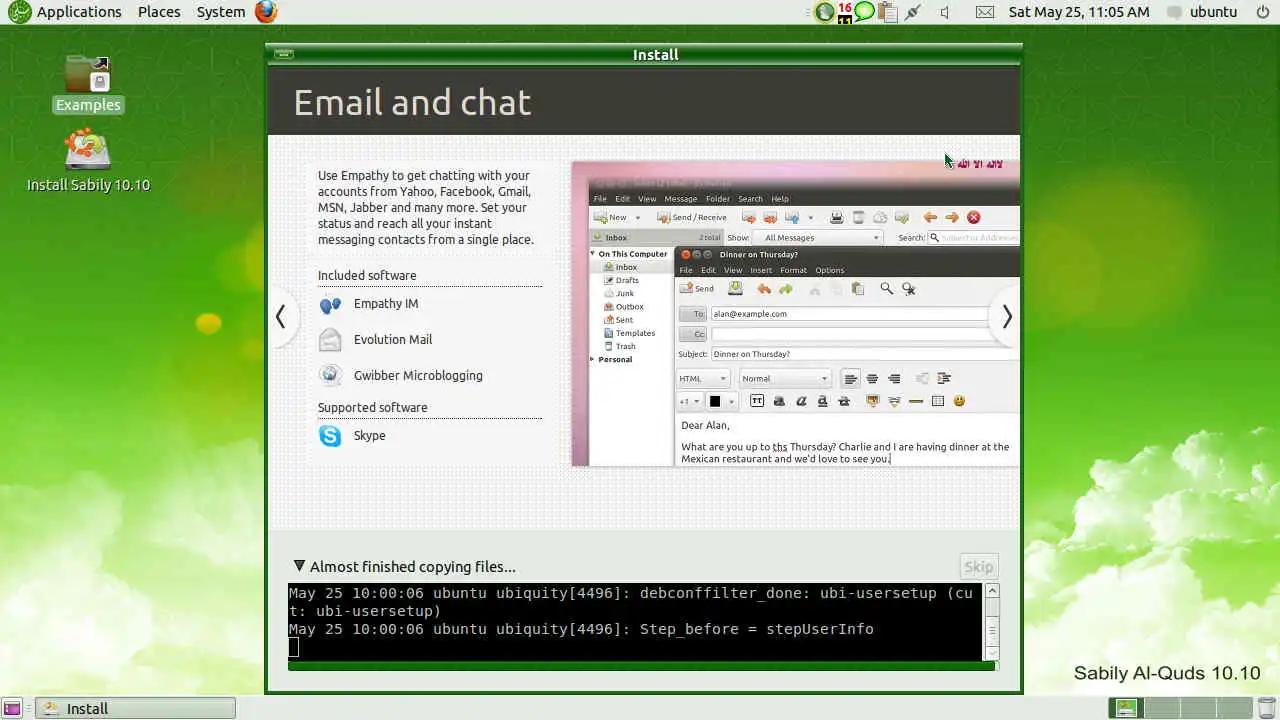This screenshot has height=720, width=1280.
Task: Click the terminal log scrollbar down arrow
Action: (x=992, y=653)
